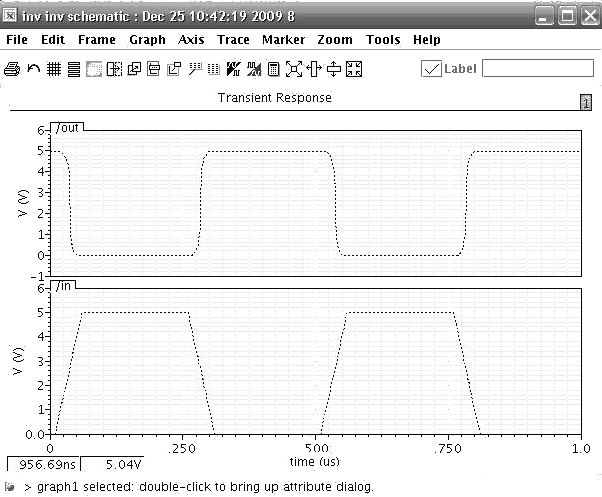Click the printer icon in the toolbar
This screenshot has height=497, width=602.
click(12, 69)
